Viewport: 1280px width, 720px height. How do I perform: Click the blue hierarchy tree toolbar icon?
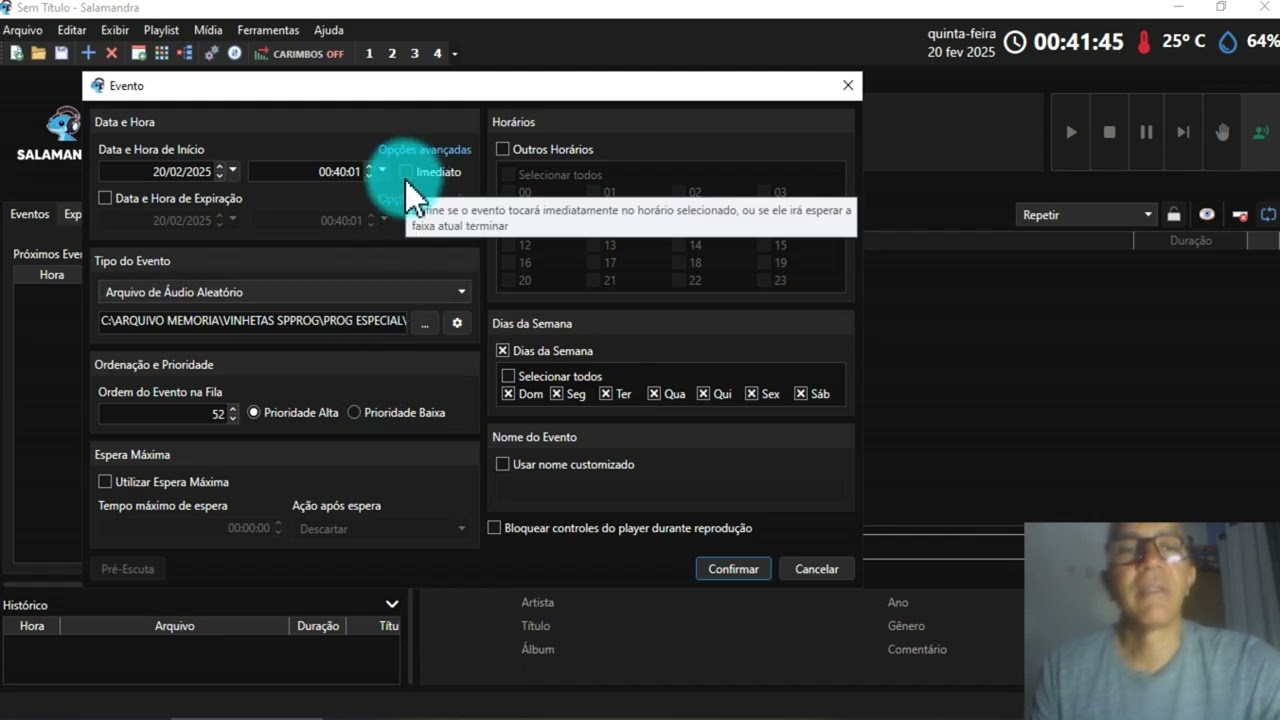(x=185, y=53)
